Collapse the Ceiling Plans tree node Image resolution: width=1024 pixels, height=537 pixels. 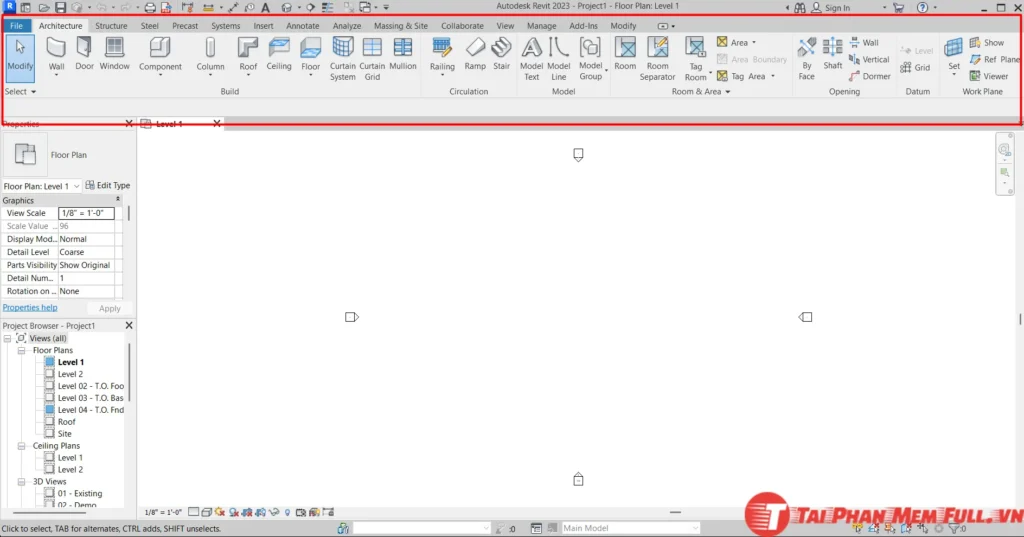[x=22, y=446]
